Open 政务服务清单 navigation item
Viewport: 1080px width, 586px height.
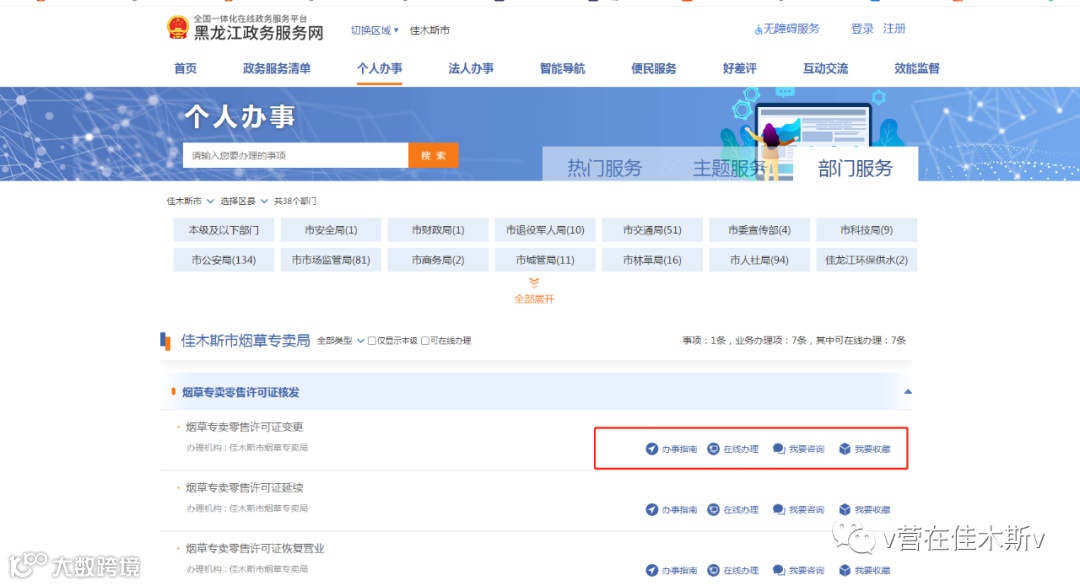(x=277, y=68)
